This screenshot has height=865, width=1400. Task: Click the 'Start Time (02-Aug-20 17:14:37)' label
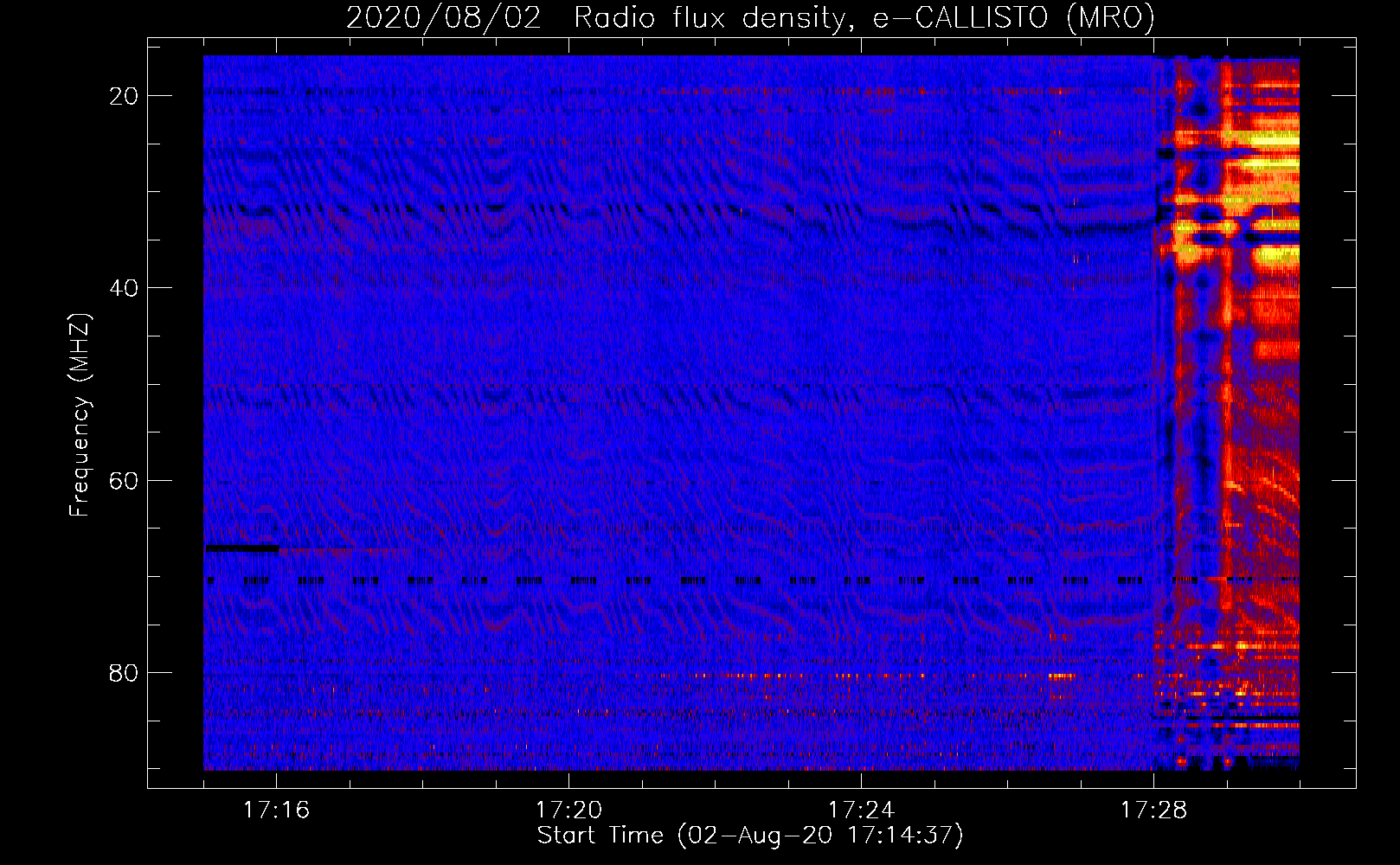750,836
